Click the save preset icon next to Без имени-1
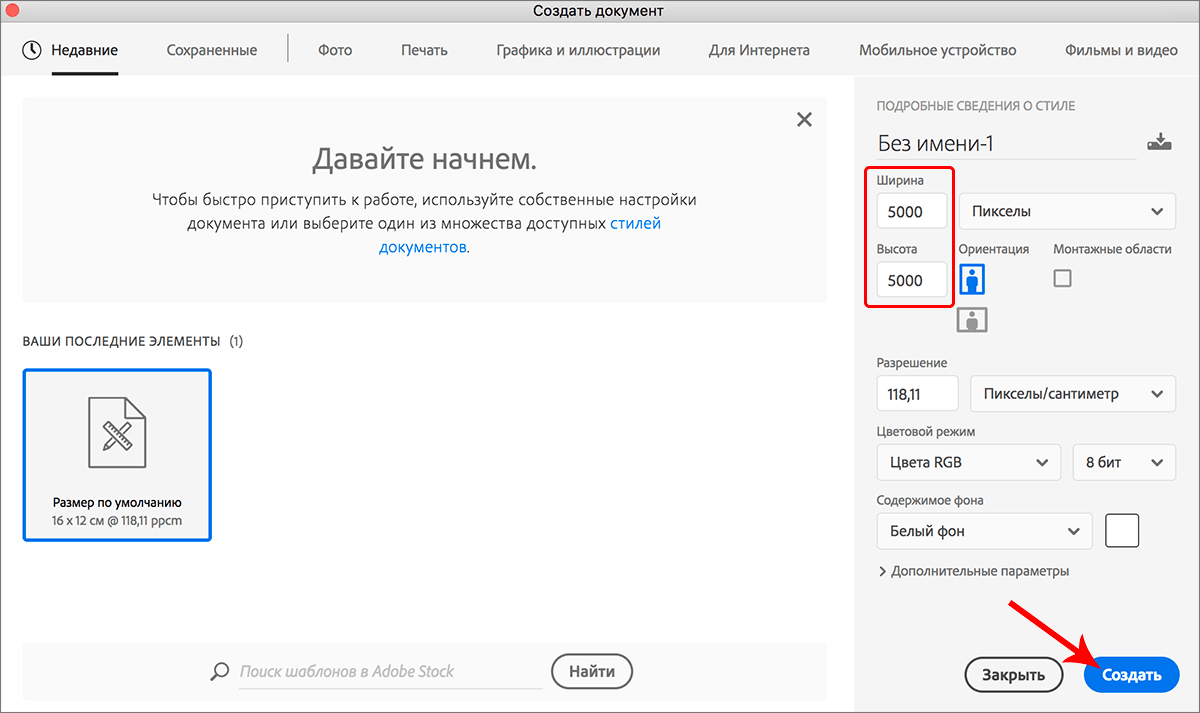1200x713 pixels. 1159,141
